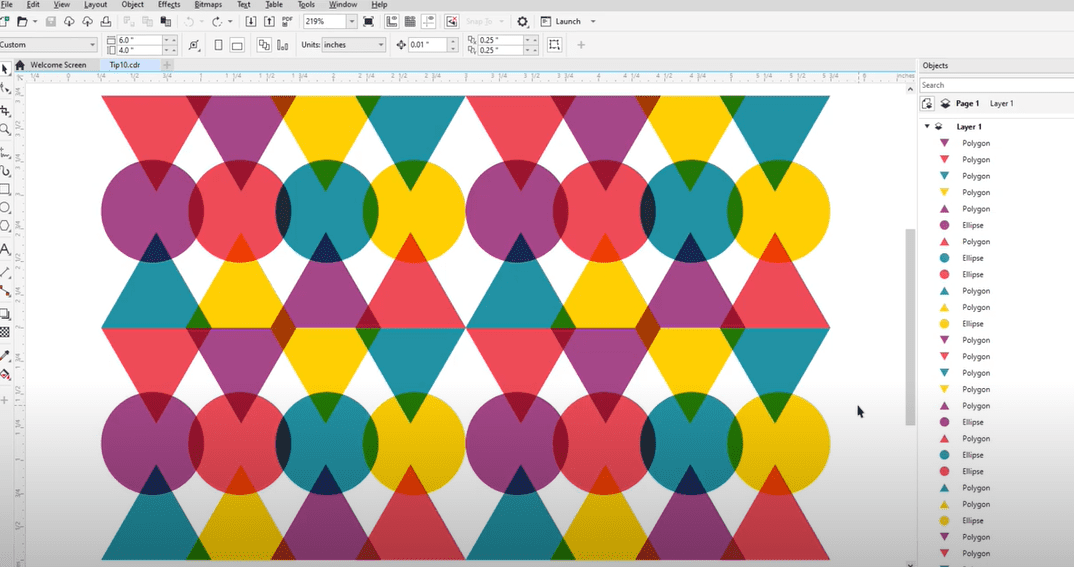
Task: Open the Options gear settings
Action: (x=522, y=21)
